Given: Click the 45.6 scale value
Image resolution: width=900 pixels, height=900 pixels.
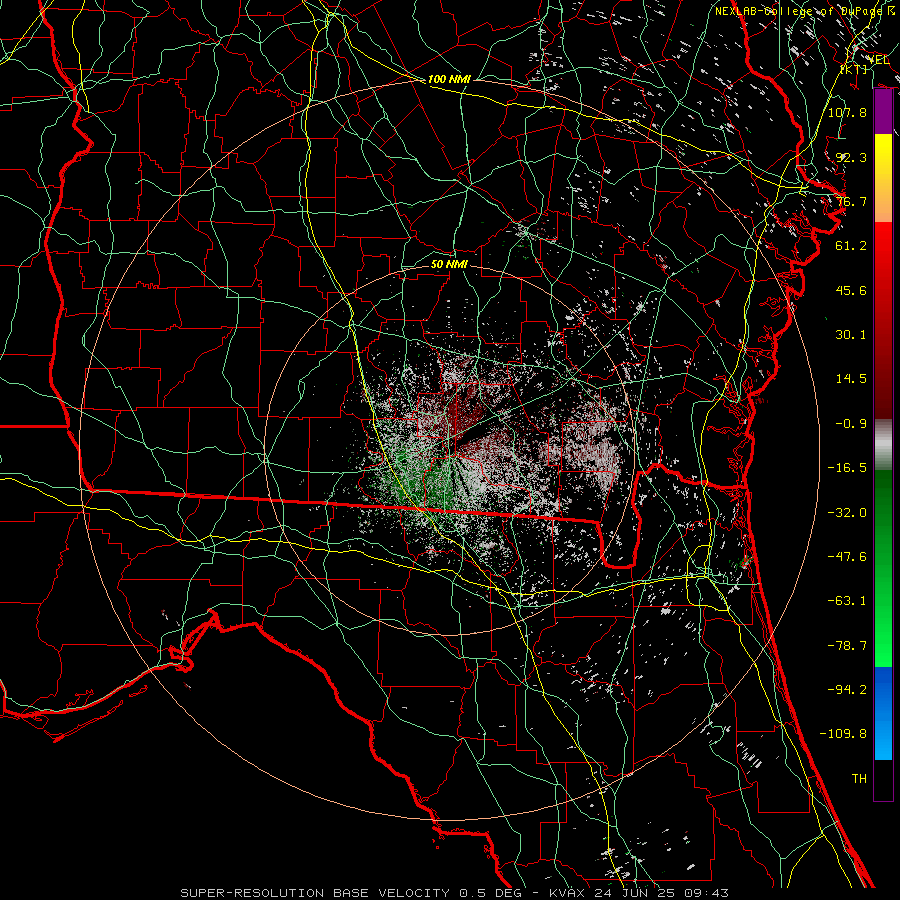Looking at the screenshot, I should [x=851, y=290].
